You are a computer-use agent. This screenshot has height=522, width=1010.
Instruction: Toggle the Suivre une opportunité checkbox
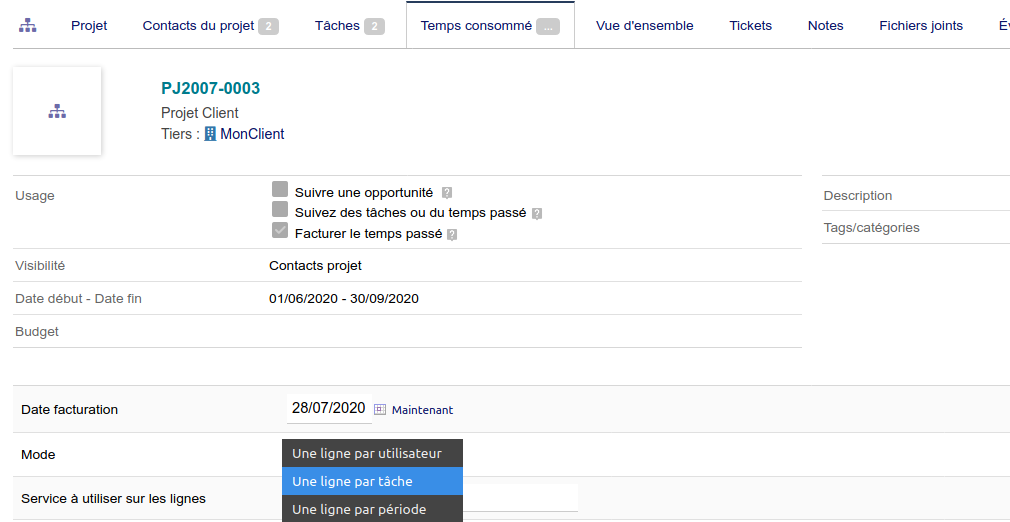280,190
